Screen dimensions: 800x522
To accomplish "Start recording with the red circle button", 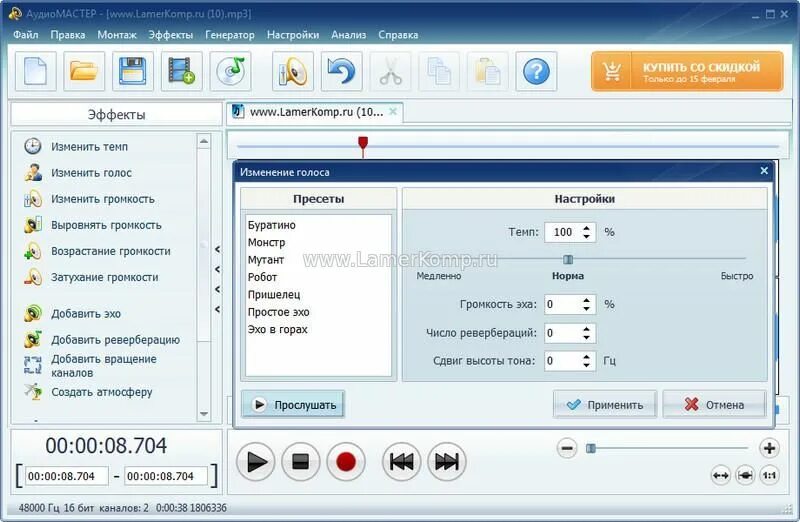I will click(x=345, y=462).
